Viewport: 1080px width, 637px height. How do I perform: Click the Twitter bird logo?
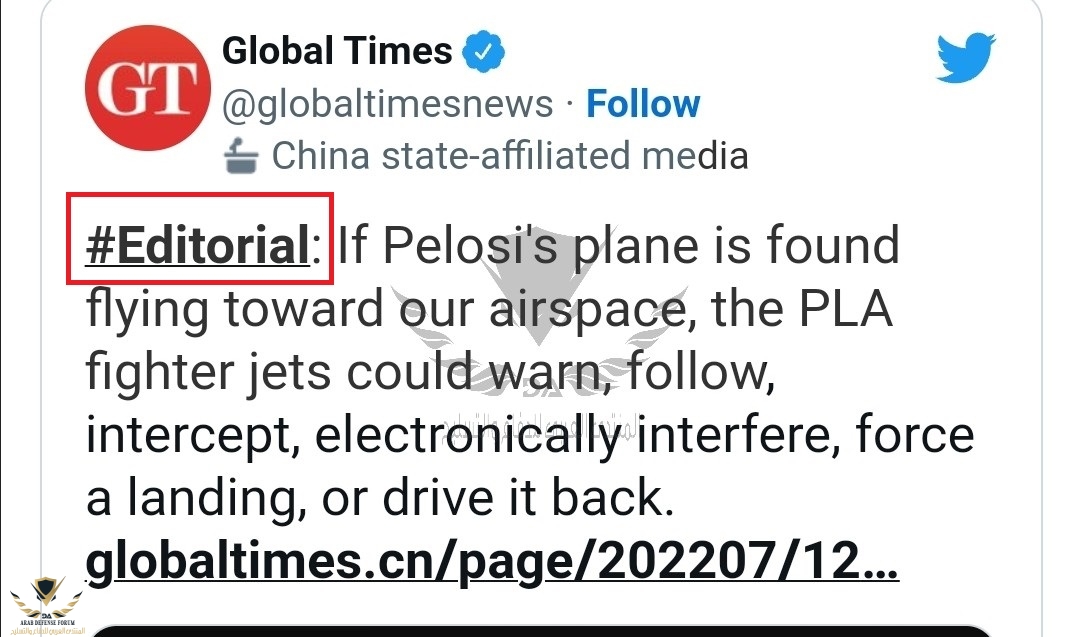(966, 58)
